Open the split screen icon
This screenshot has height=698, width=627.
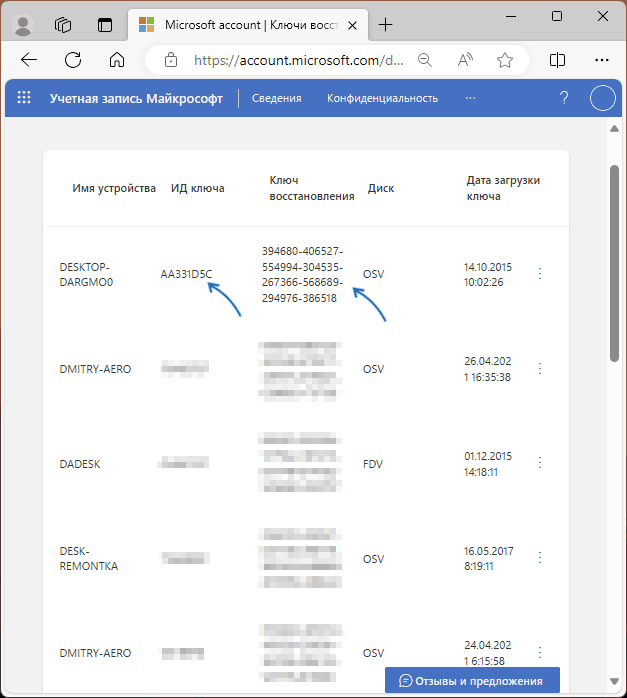[x=557, y=60]
